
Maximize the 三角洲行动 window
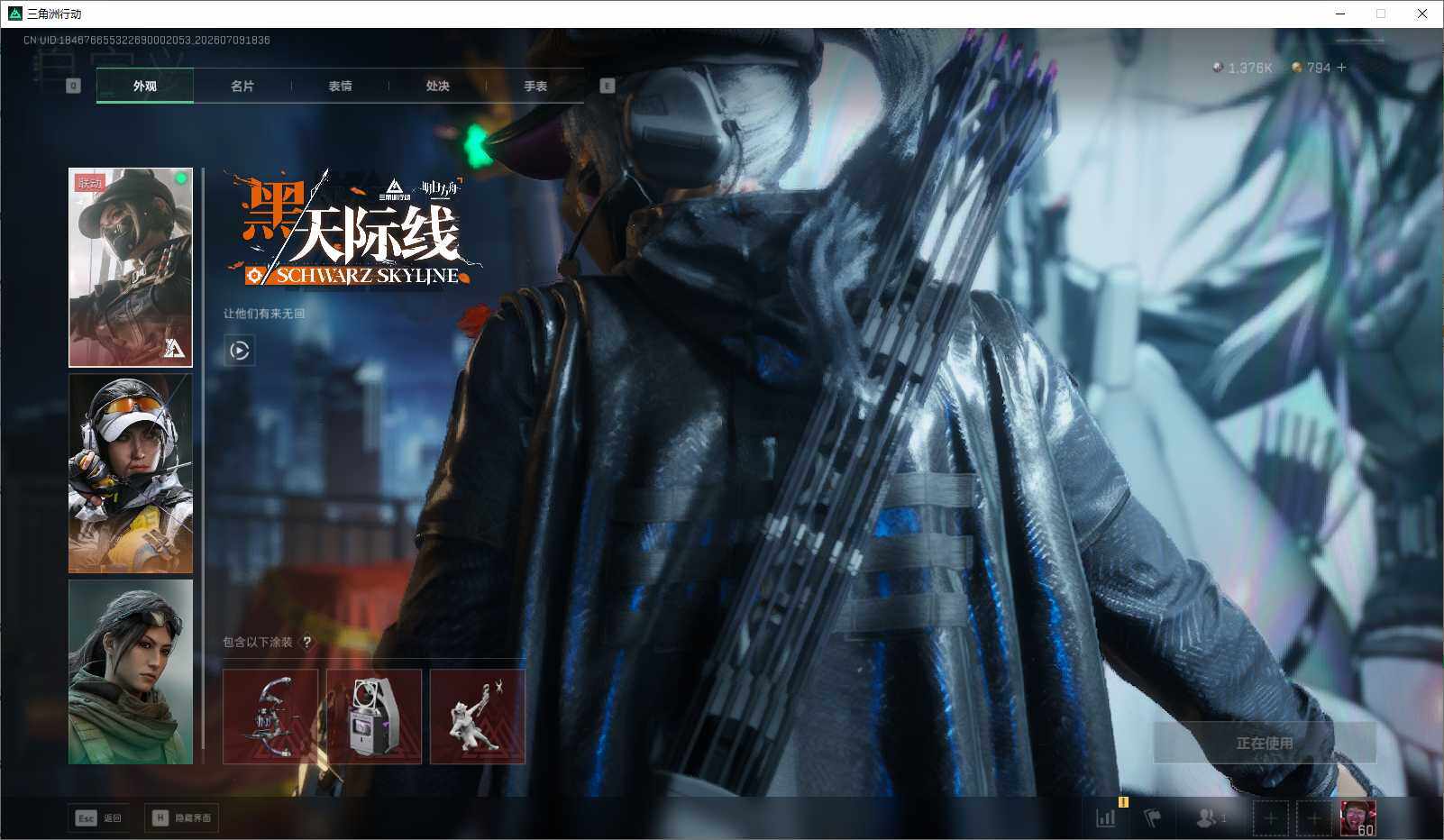point(1381,14)
